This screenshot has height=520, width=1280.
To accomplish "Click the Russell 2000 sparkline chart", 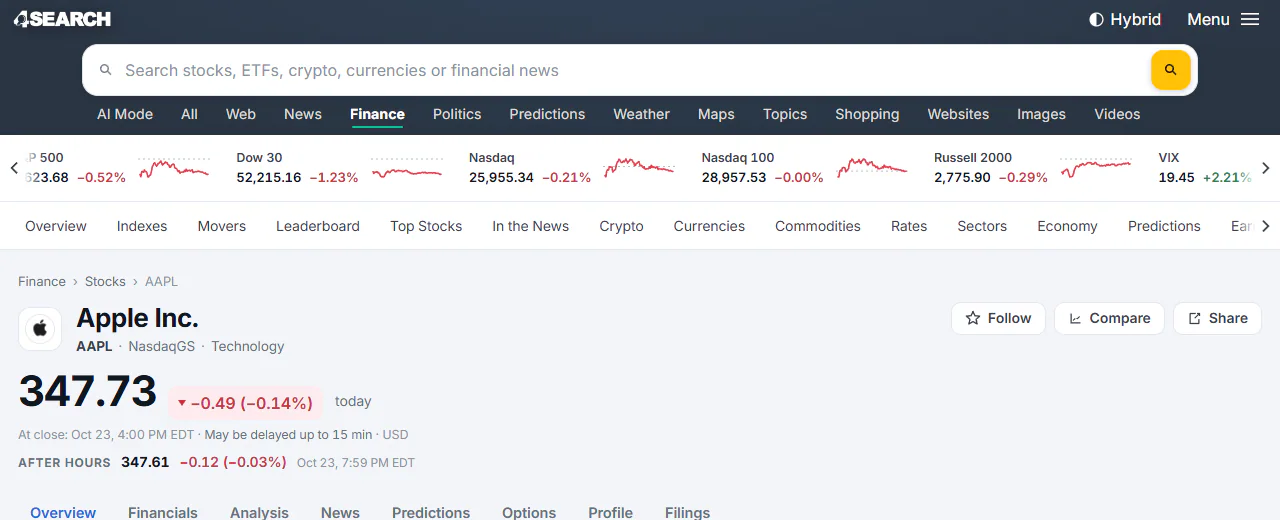I will pos(1096,168).
